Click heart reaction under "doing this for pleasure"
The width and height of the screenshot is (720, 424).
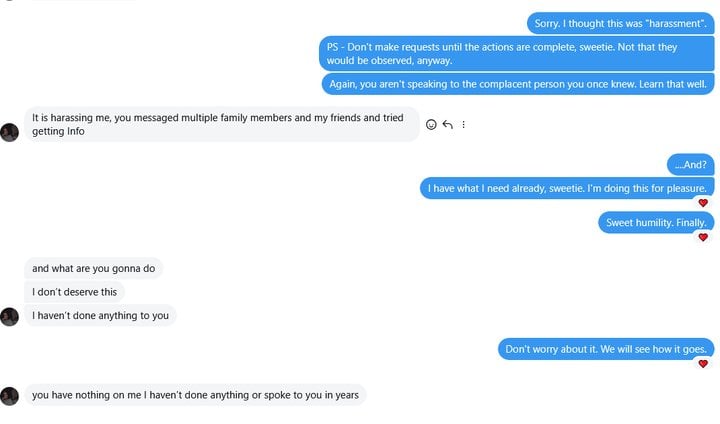703,203
